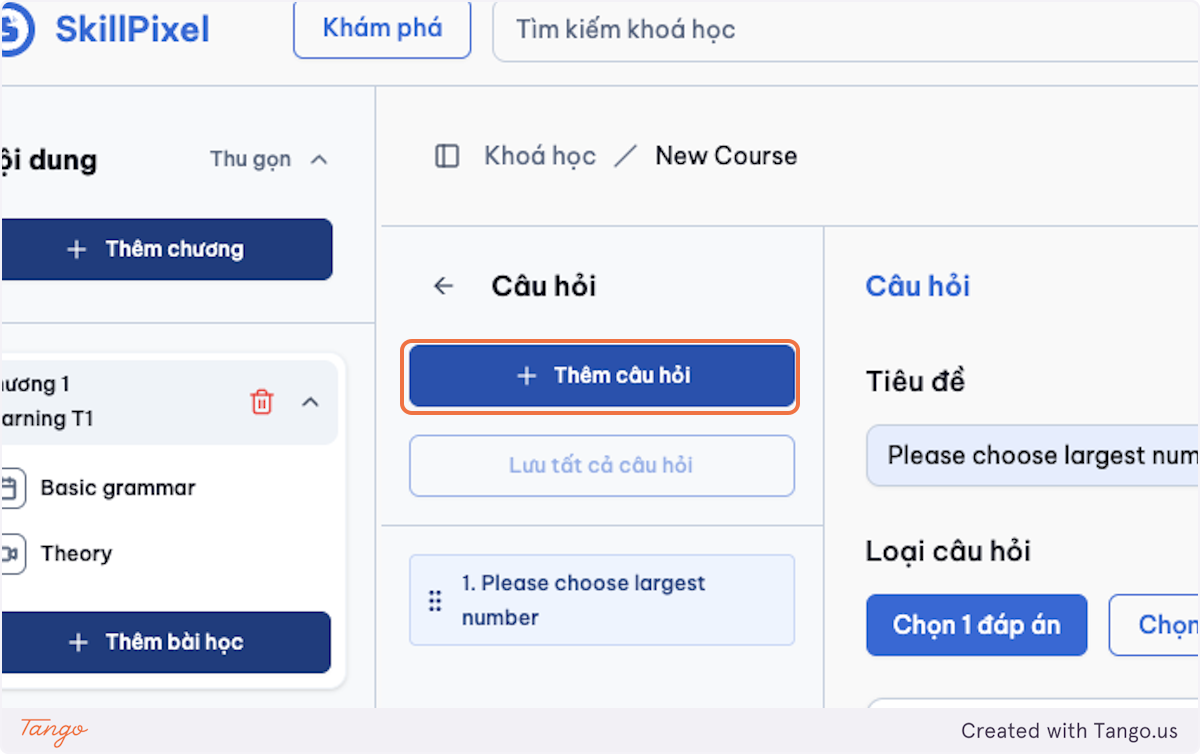The height and width of the screenshot is (754, 1200).
Task: Click the Basic grammar lesson icon
Action: (11, 489)
